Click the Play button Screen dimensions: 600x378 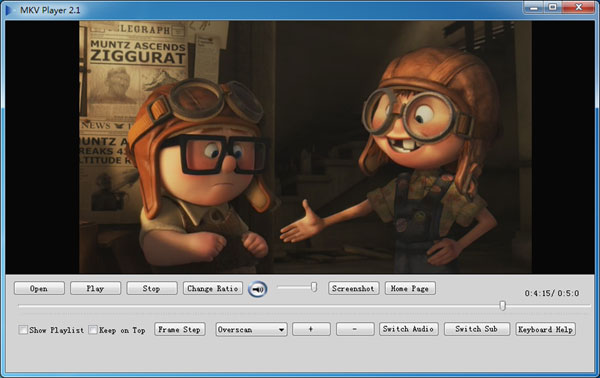(95, 288)
